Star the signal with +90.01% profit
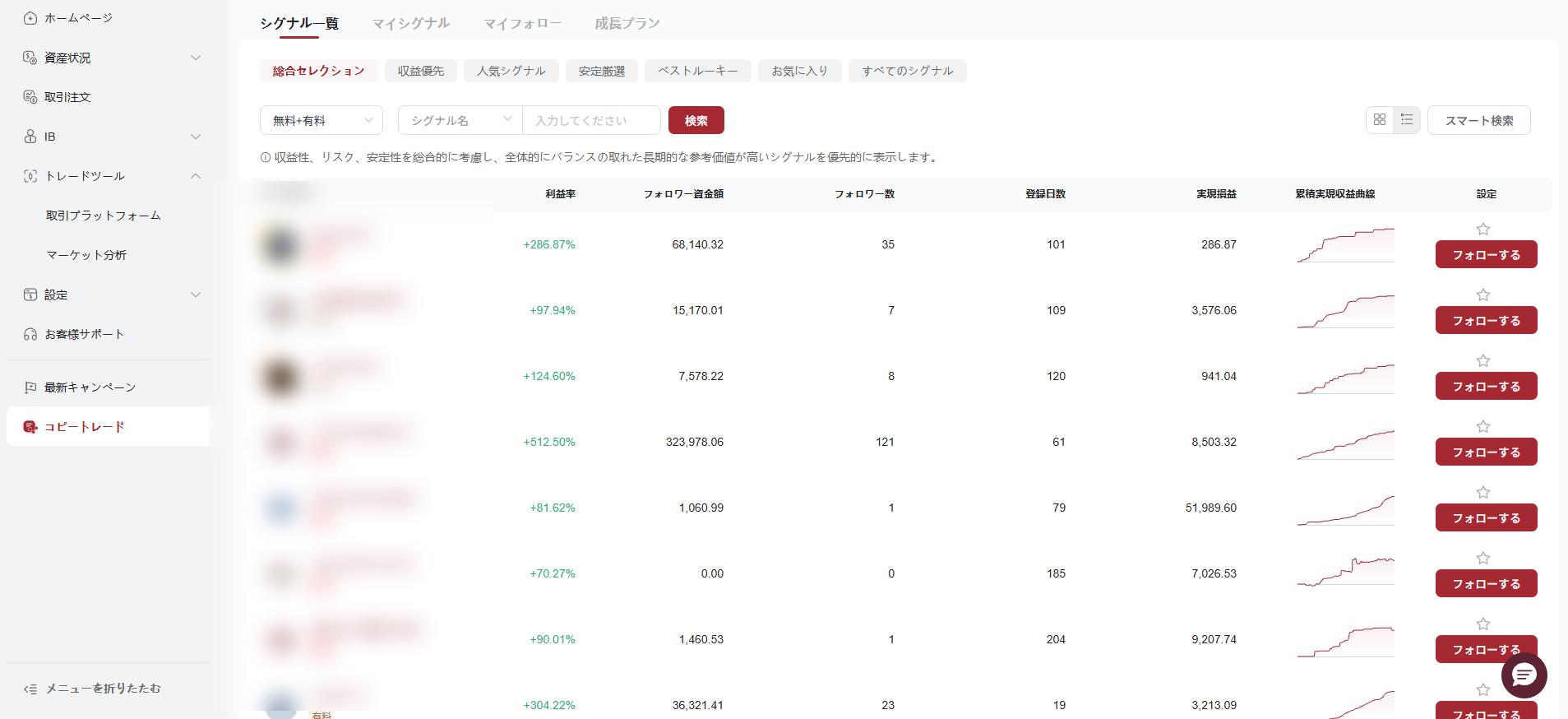The image size is (1568, 719). coord(1483,624)
